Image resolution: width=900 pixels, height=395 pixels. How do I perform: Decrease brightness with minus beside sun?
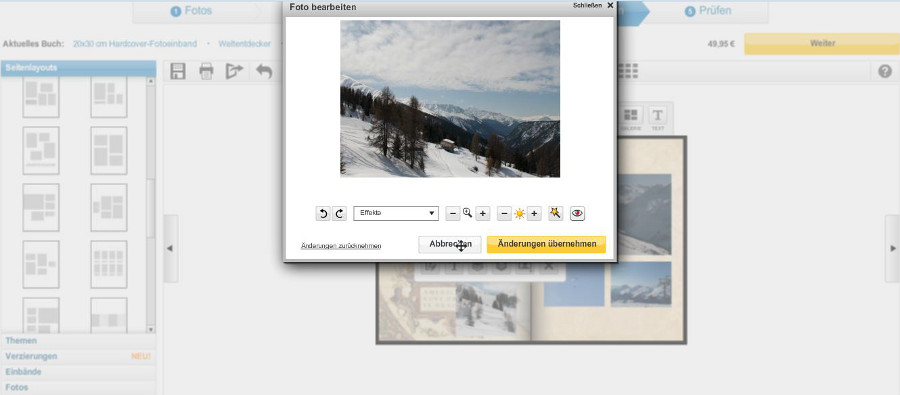tap(504, 214)
